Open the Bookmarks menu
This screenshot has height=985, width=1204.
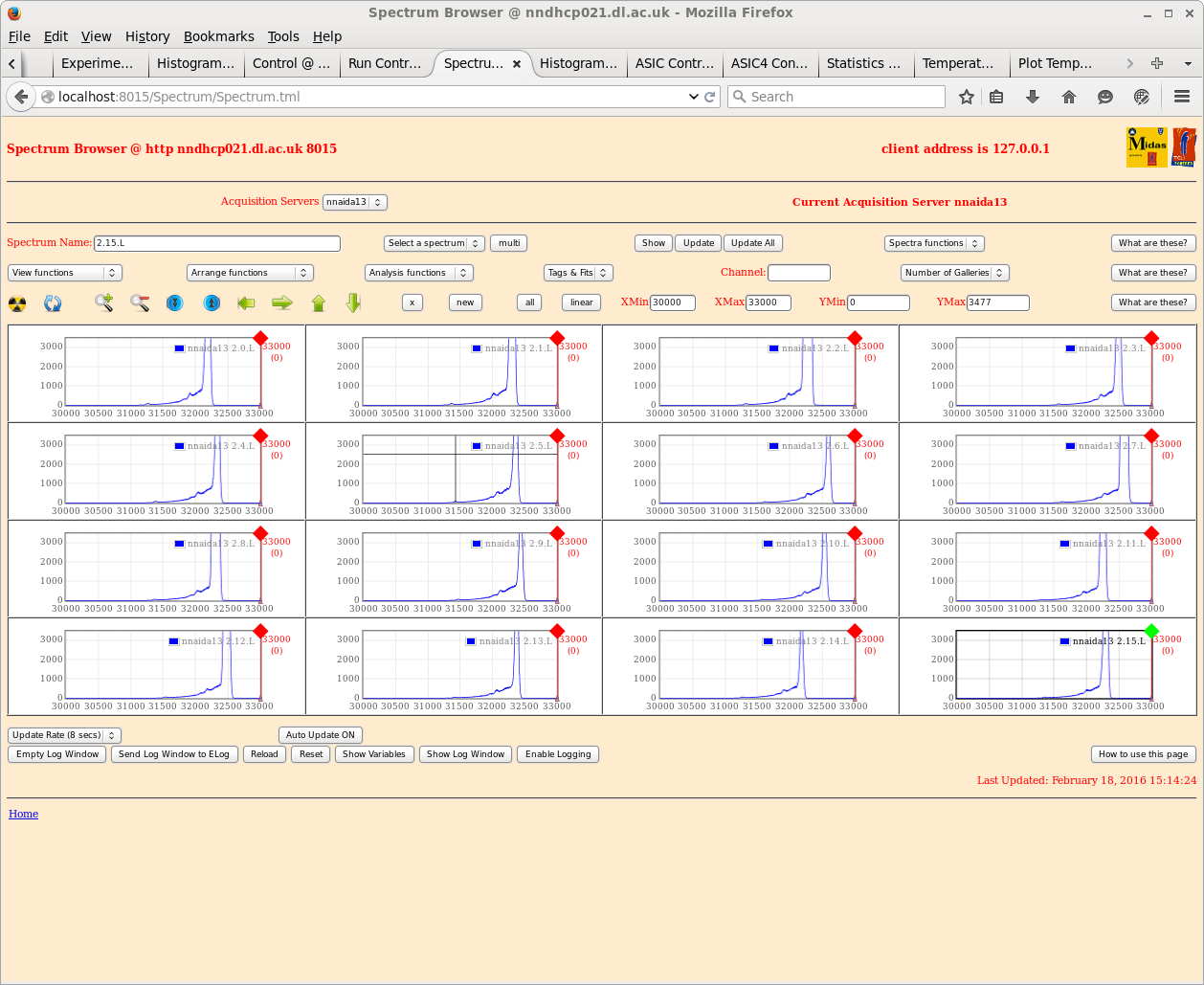(x=218, y=36)
